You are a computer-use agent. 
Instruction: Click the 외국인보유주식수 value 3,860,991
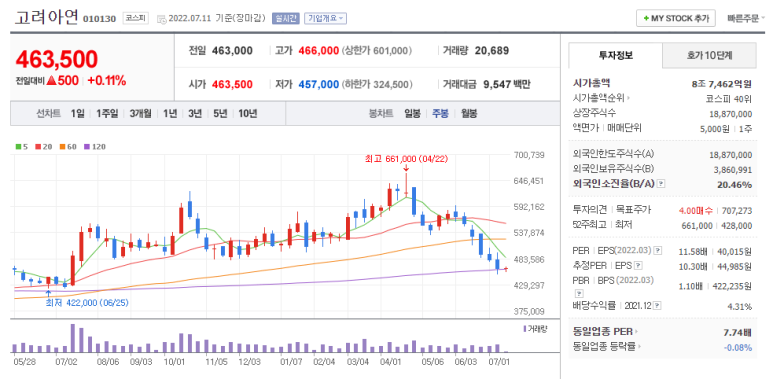point(733,170)
